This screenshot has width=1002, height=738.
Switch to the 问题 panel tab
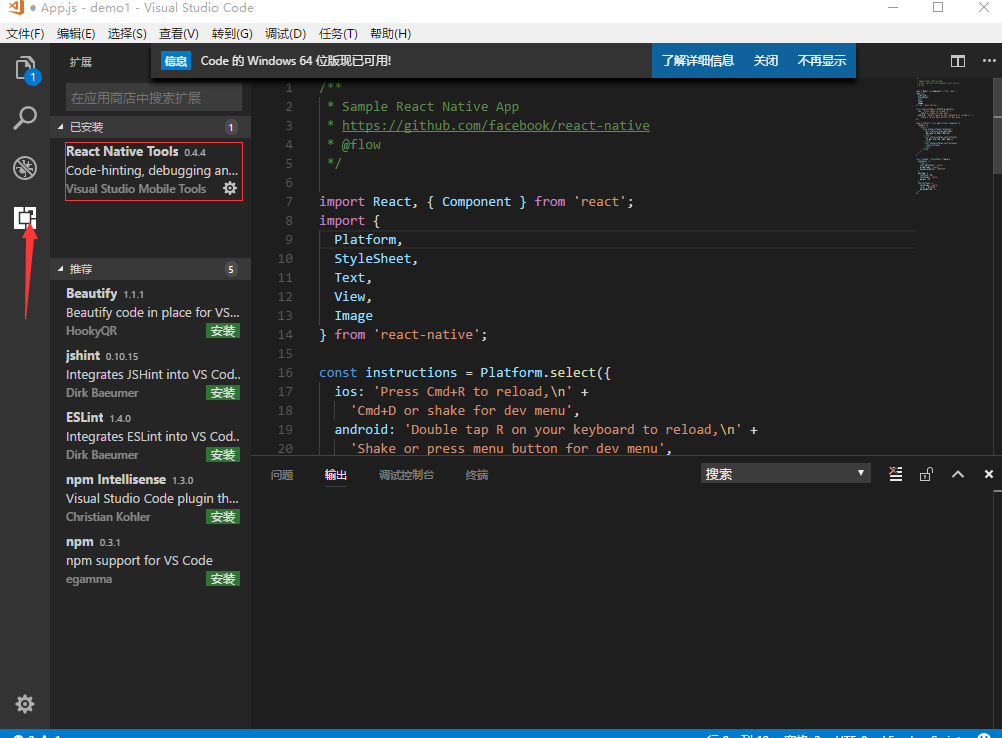coord(282,475)
